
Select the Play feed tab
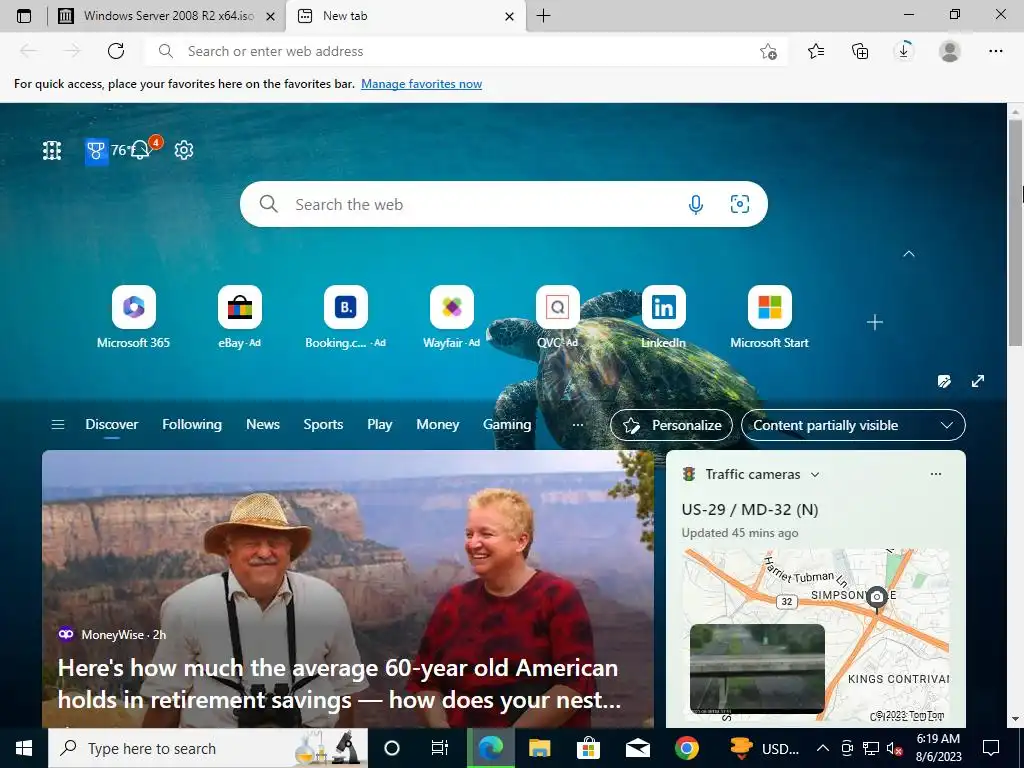(379, 424)
